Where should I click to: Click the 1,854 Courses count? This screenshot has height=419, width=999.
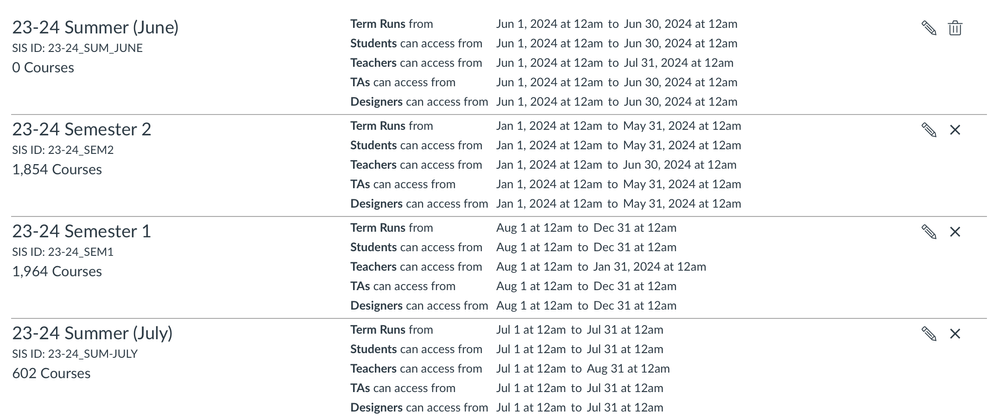pos(57,170)
